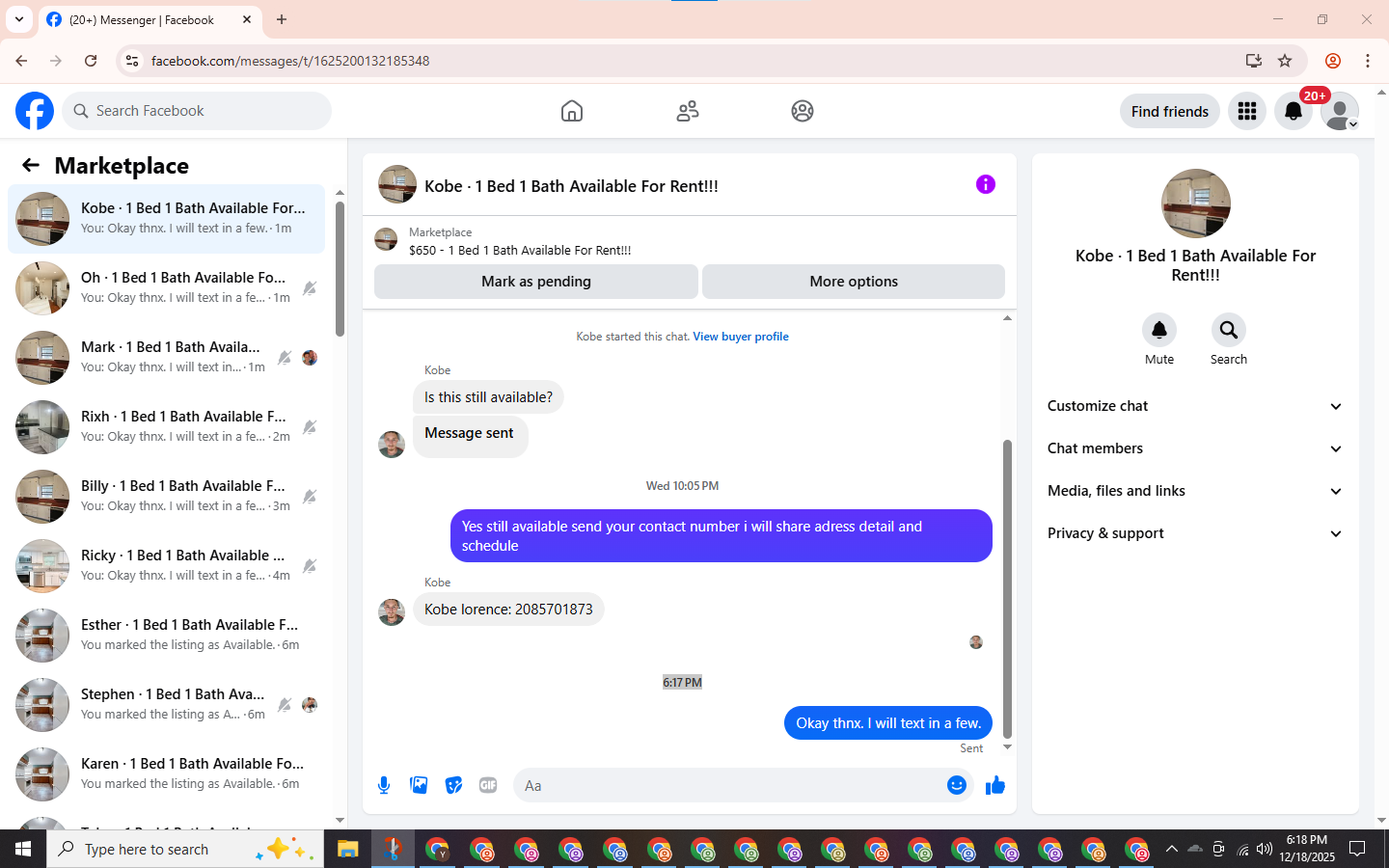Focus the Search Facebook field

[x=197, y=111]
